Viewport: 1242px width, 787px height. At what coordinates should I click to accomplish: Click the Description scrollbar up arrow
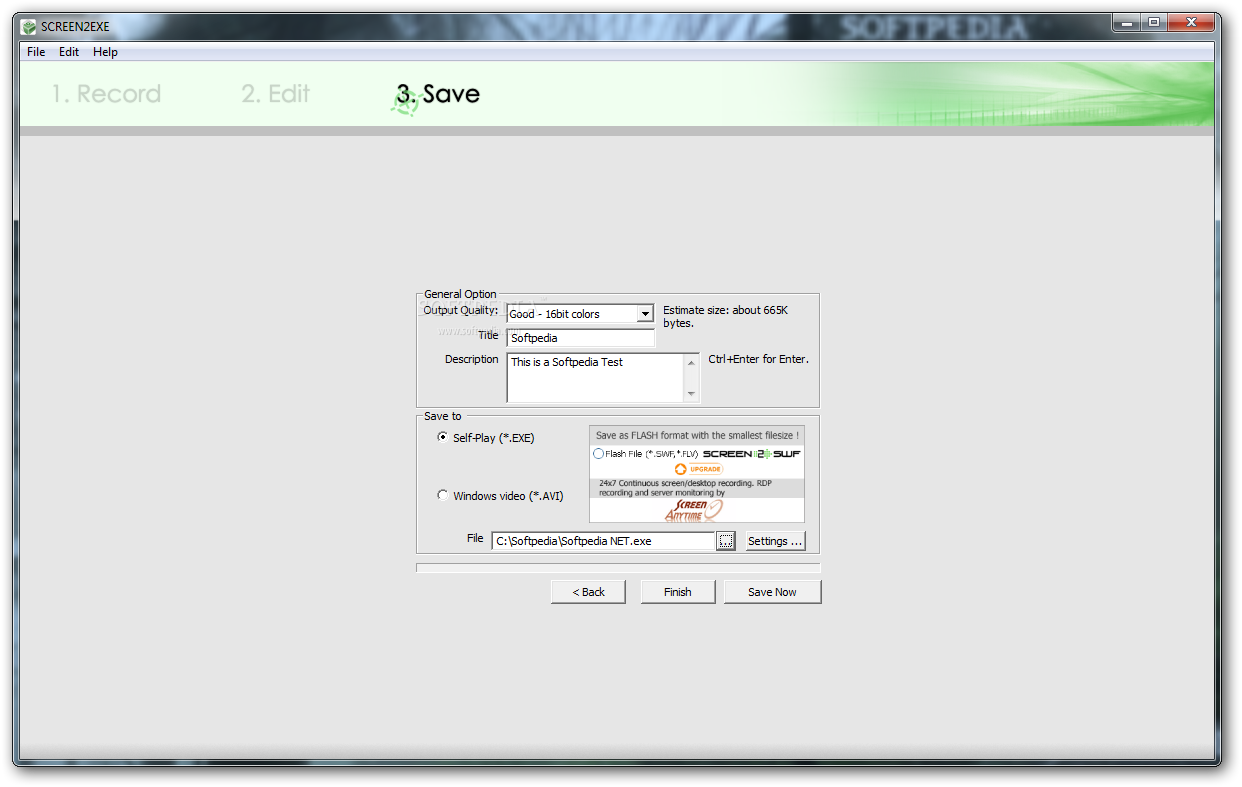(x=691, y=363)
